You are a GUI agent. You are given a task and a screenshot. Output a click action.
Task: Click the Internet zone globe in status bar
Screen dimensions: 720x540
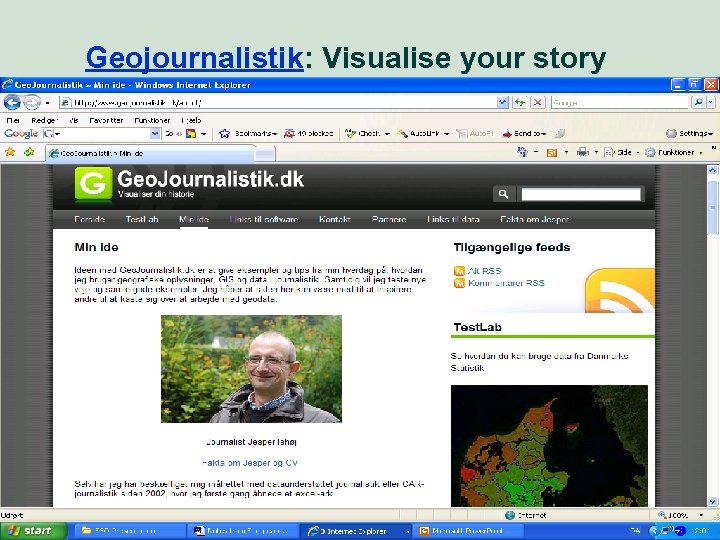tap(510, 515)
